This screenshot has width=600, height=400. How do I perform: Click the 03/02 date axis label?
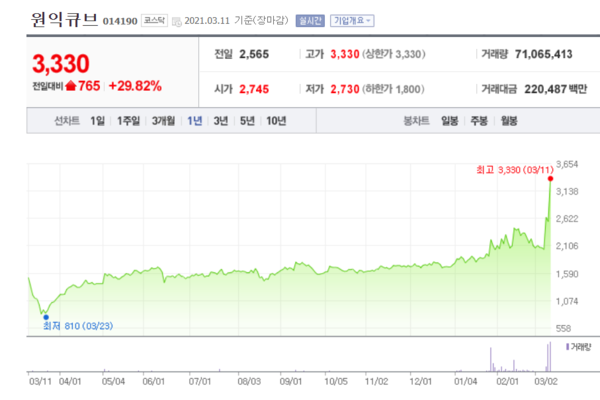click(x=546, y=382)
